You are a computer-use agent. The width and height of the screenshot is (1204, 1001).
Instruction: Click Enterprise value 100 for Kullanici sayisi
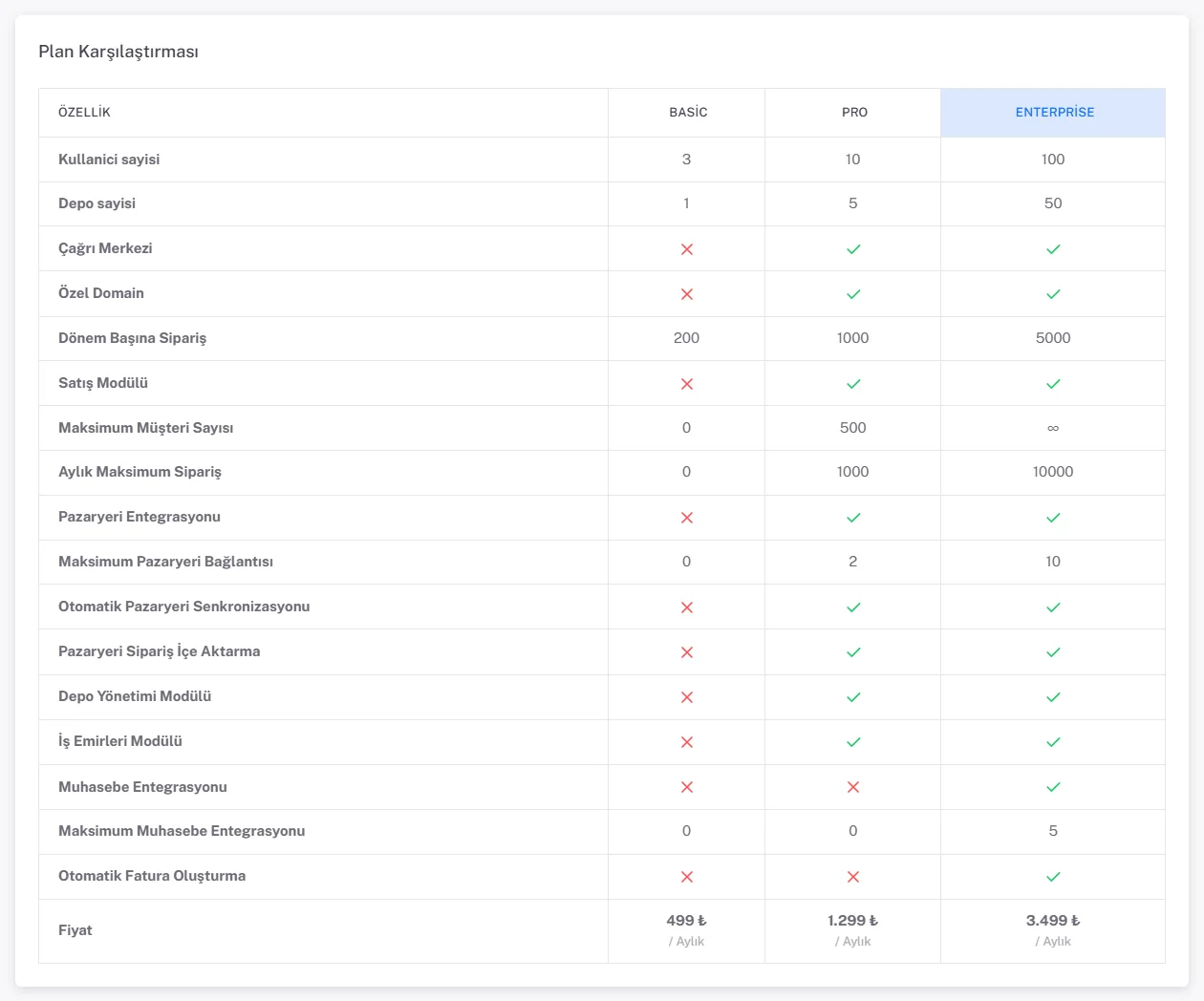coord(1053,160)
